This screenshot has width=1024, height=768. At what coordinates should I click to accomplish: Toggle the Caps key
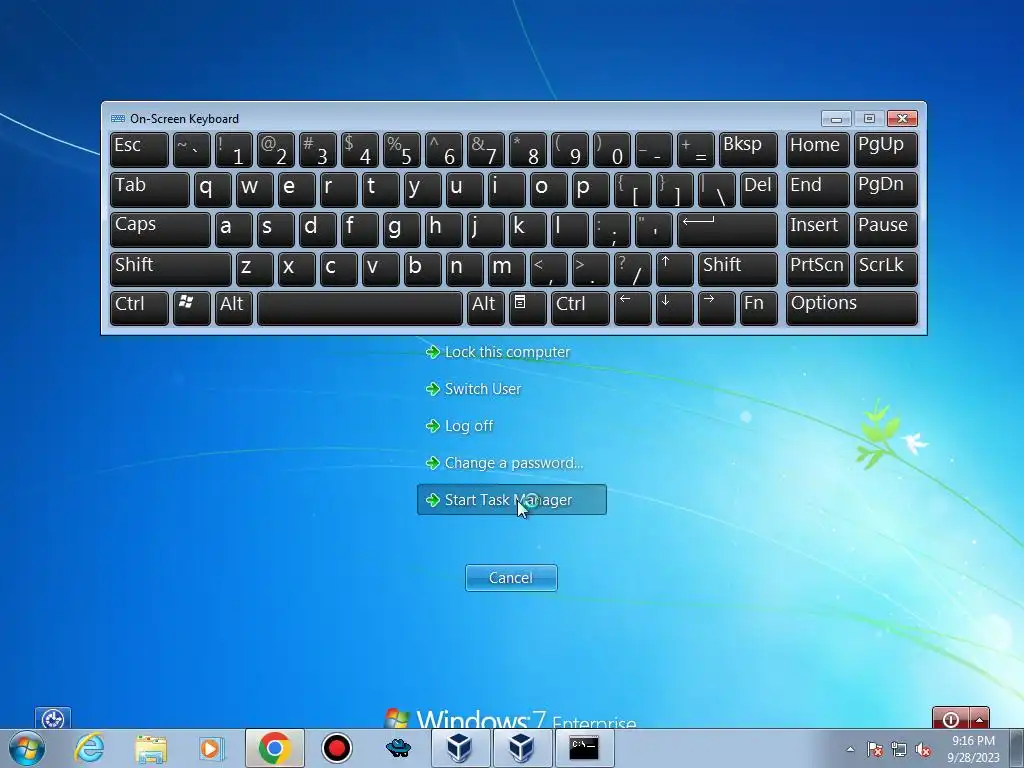[x=160, y=229]
